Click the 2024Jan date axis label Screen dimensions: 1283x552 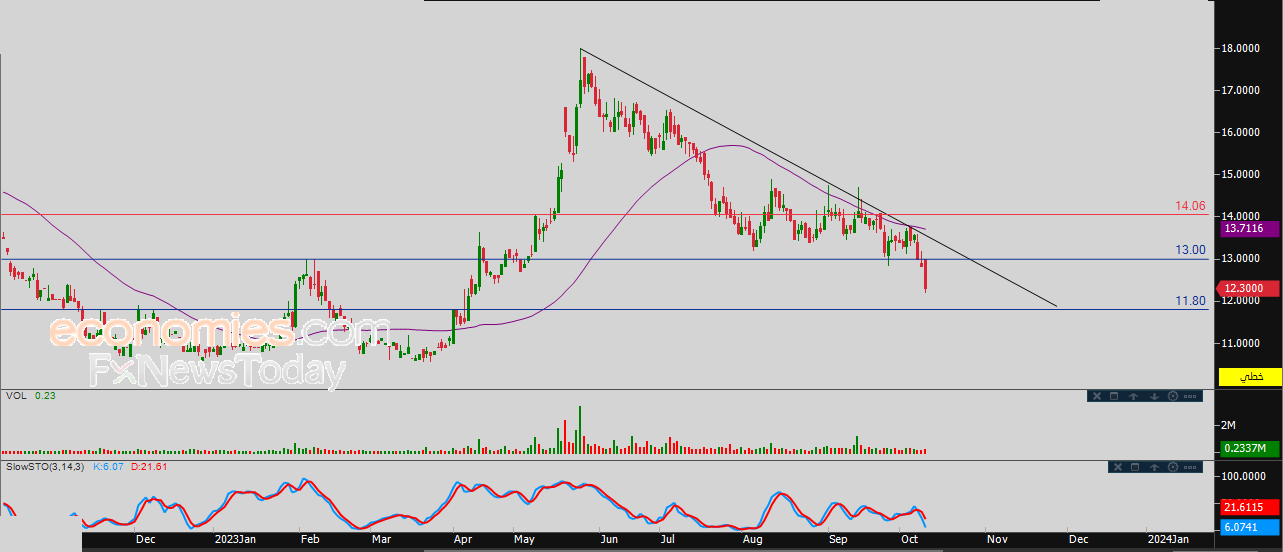1168,540
